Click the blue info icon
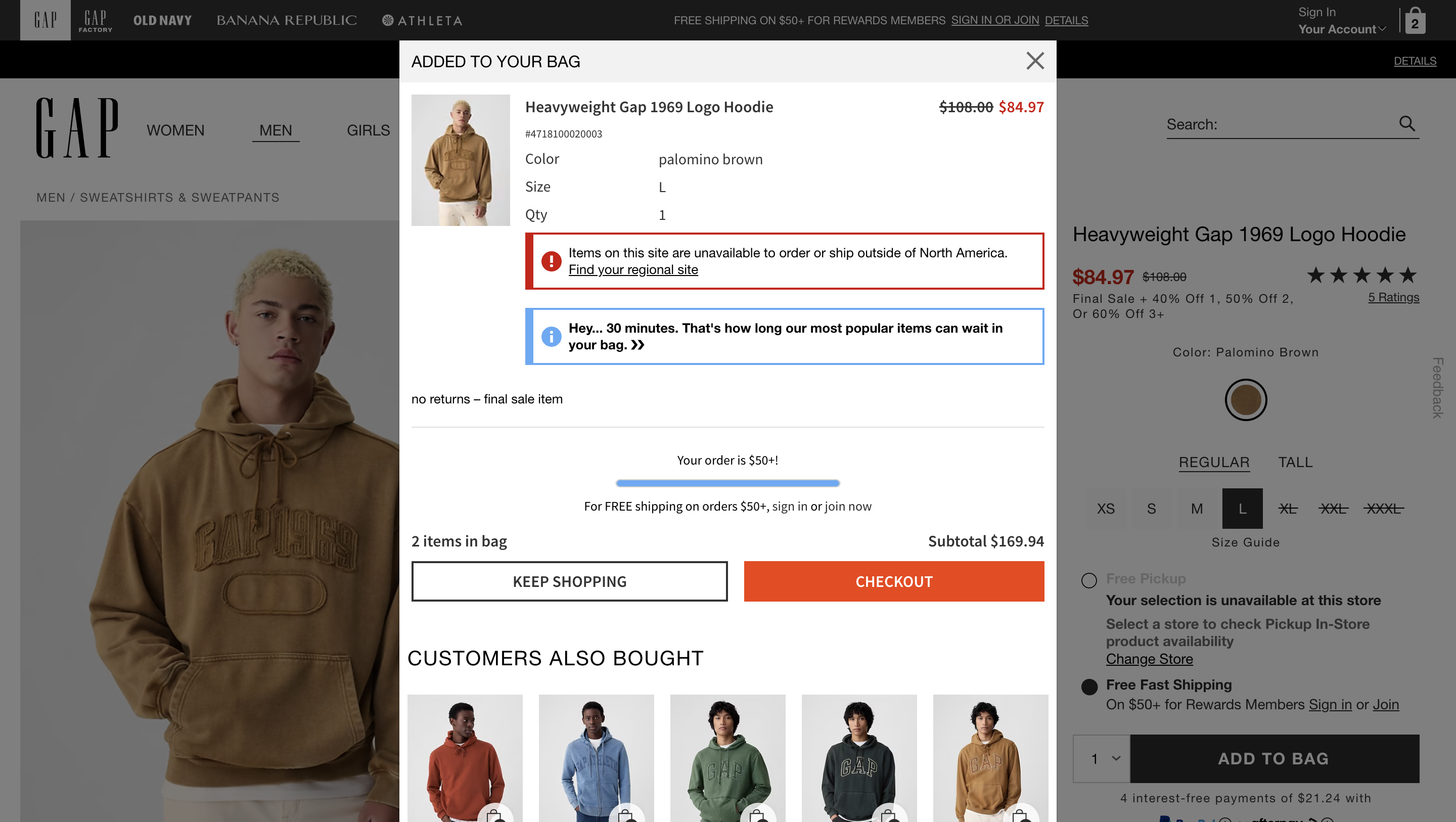 tap(551, 336)
